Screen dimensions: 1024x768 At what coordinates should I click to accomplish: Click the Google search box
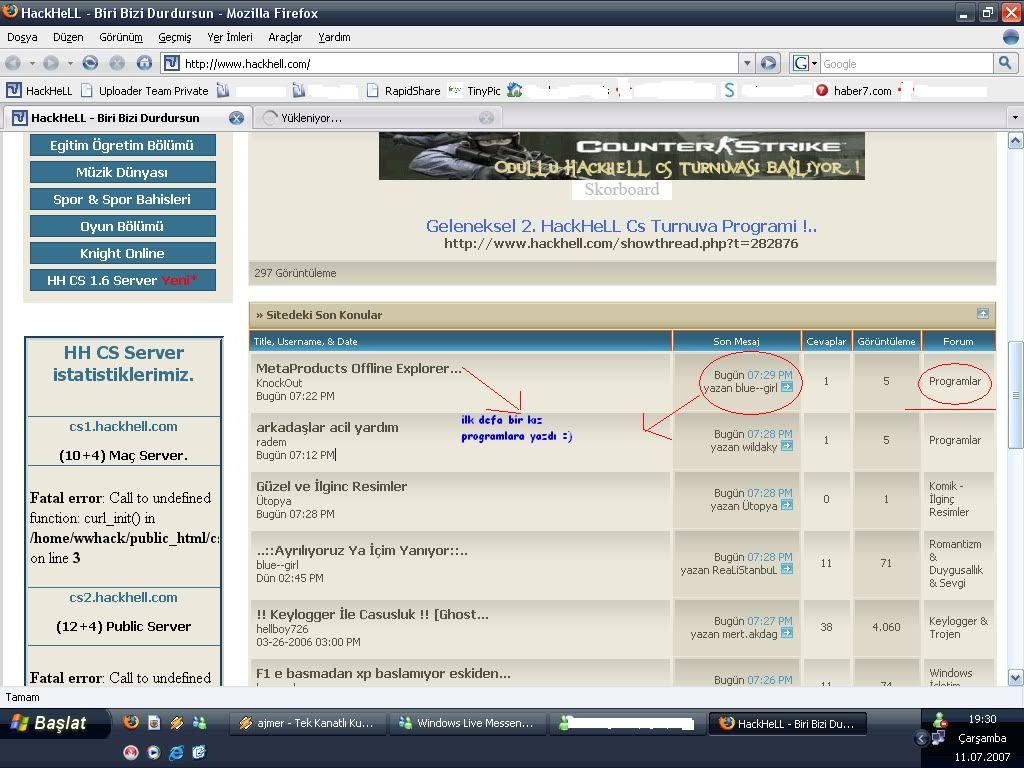coord(906,63)
